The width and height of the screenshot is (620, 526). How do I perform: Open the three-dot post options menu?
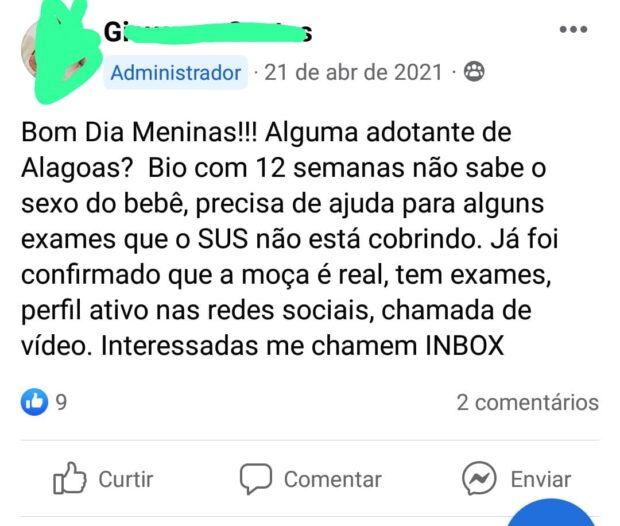[x=573, y=29]
